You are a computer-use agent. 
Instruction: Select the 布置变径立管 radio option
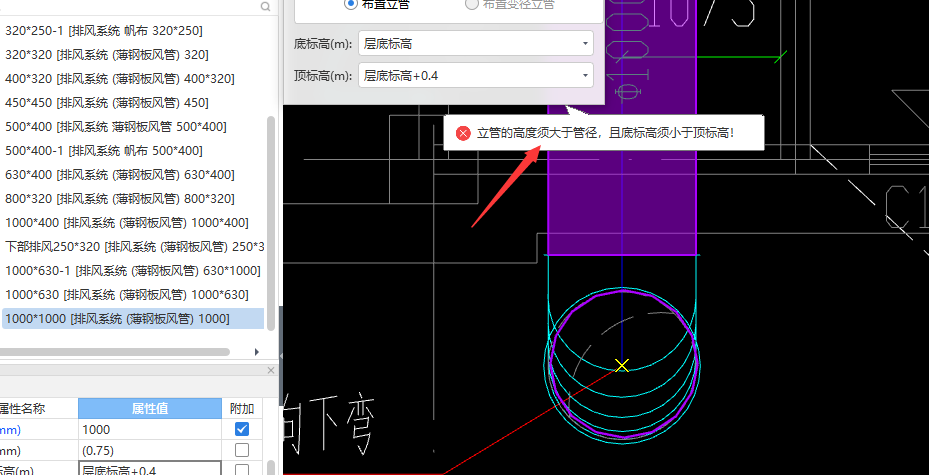[472, 4]
